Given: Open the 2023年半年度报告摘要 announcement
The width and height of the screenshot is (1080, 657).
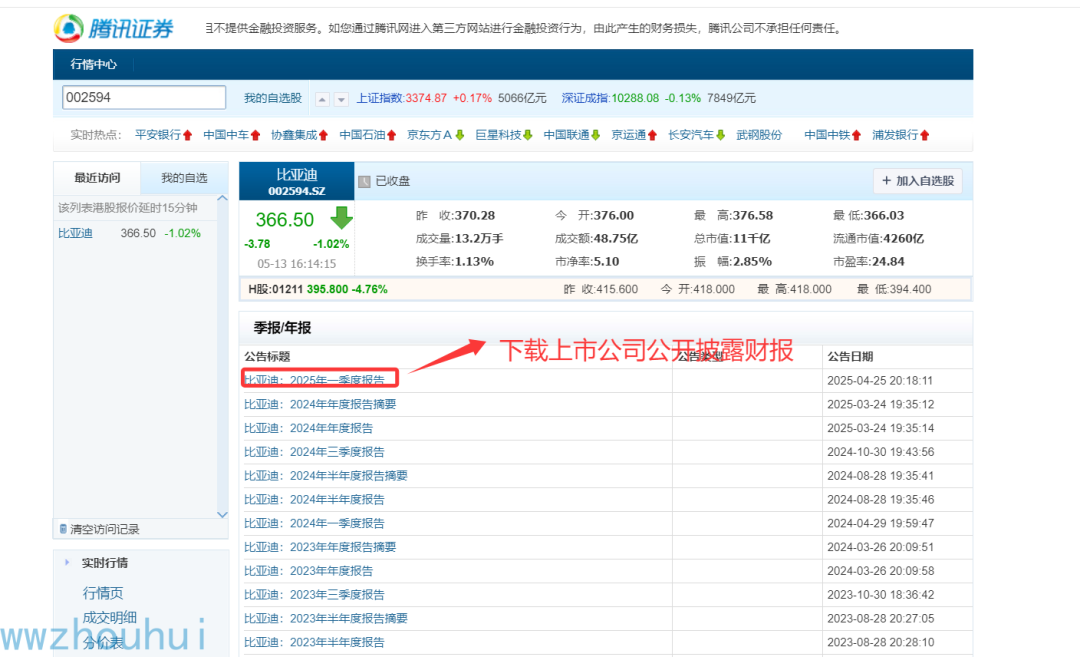Looking at the screenshot, I should [x=326, y=618].
